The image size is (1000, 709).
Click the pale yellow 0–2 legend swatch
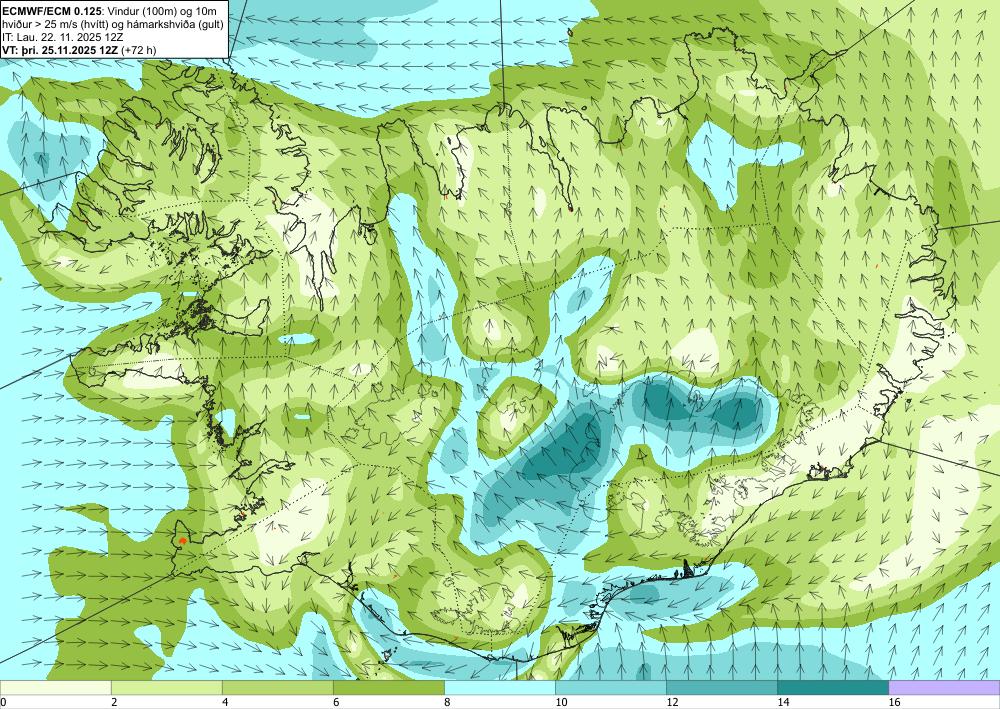[55, 688]
